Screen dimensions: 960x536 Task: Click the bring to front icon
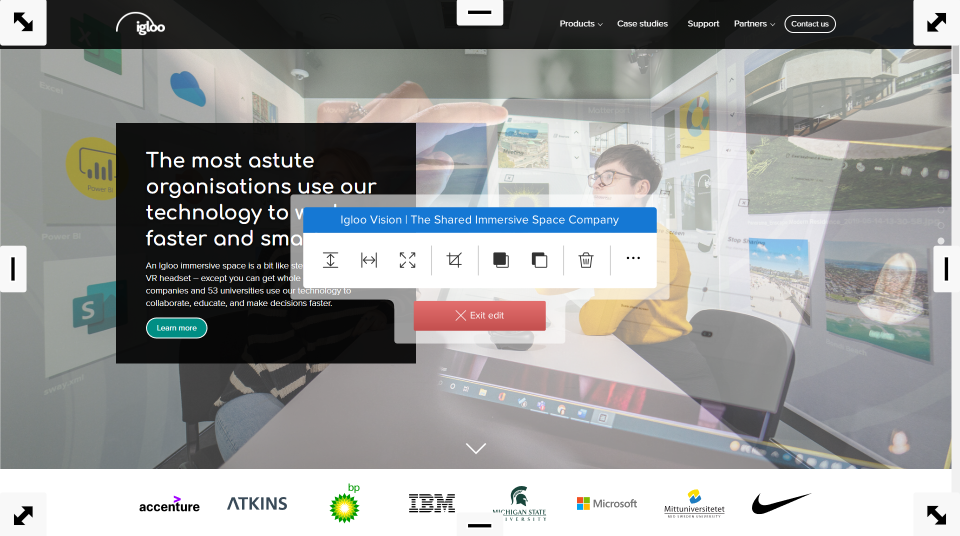click(x=501, y=260)
